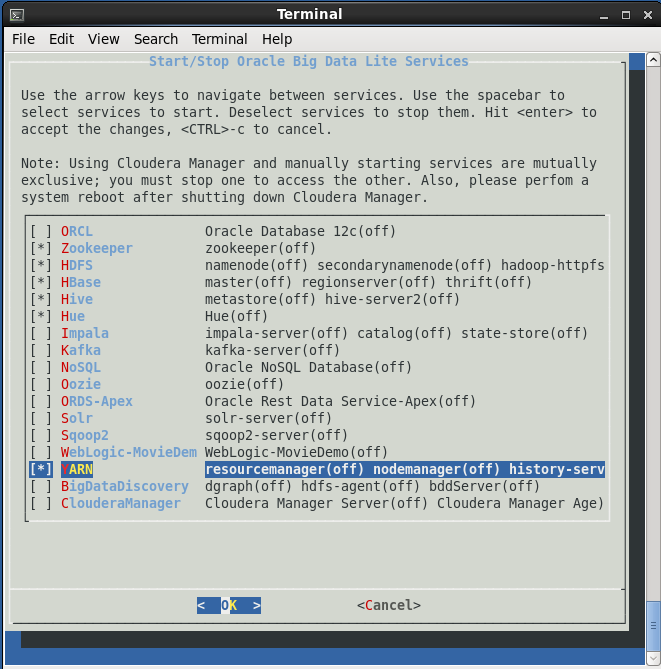The image size is (661, 669).
Task: Select the Oozie service name
Action: [81, 384]
